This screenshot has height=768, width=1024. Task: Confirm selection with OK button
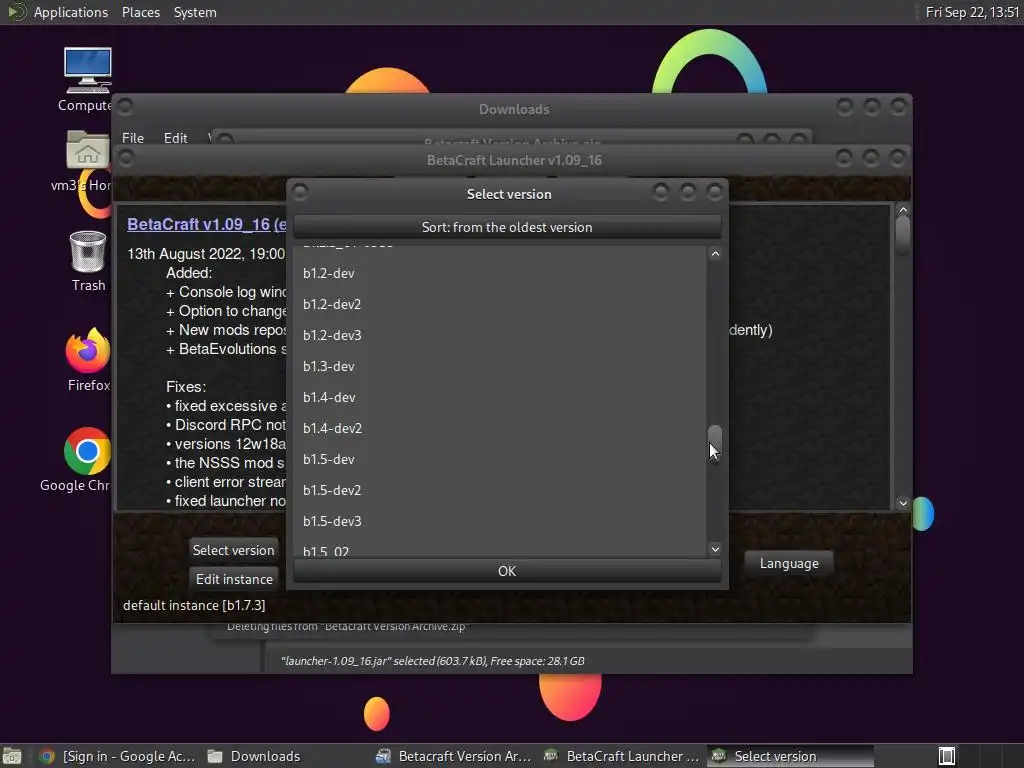point(507,571)
